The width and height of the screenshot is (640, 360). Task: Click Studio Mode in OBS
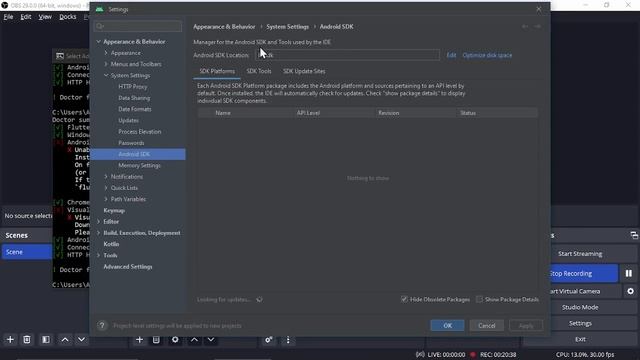tap(580, 307)
